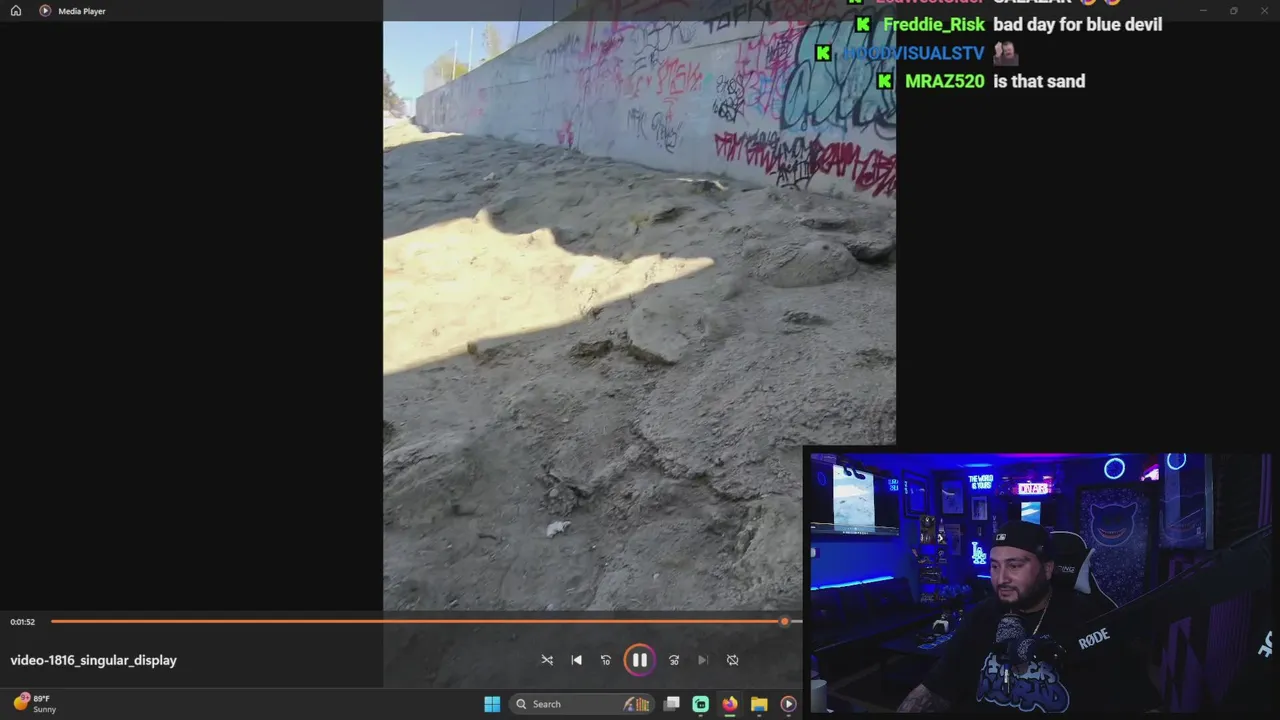
Task: Minimize the Media Player window
Action: tap(1203, 11)
